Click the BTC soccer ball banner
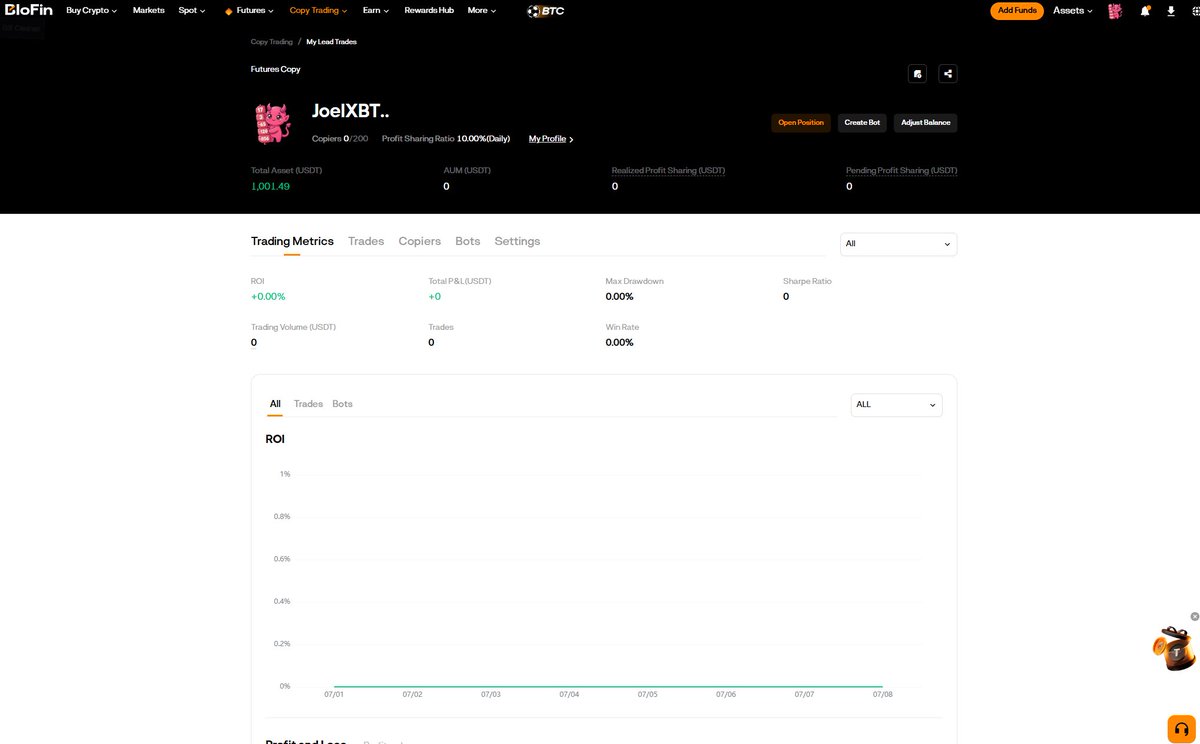This screenshot has height=744, width=1200. (x=546, y=11)
